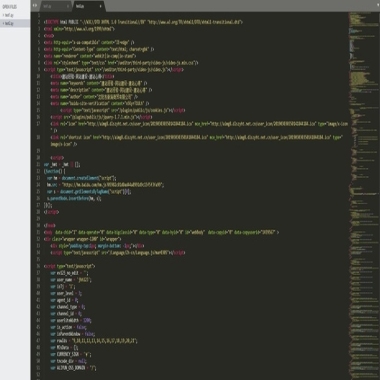Click inside the body tag on line 31

(161, 232)
